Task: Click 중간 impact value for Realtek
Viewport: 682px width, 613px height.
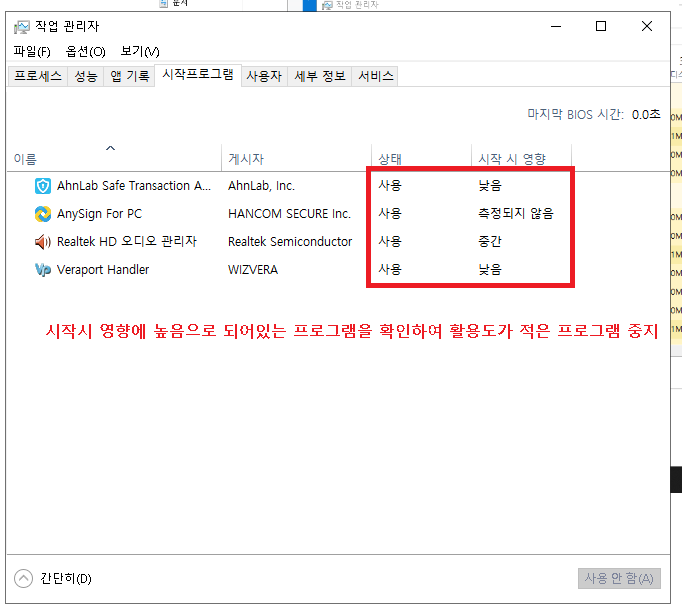Action: 490,241
